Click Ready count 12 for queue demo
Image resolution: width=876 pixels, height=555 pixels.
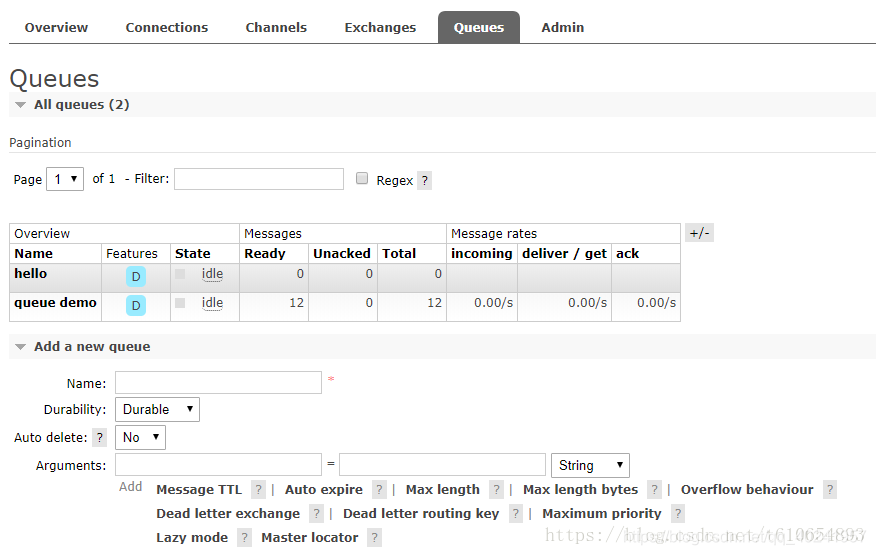[297, 303]
